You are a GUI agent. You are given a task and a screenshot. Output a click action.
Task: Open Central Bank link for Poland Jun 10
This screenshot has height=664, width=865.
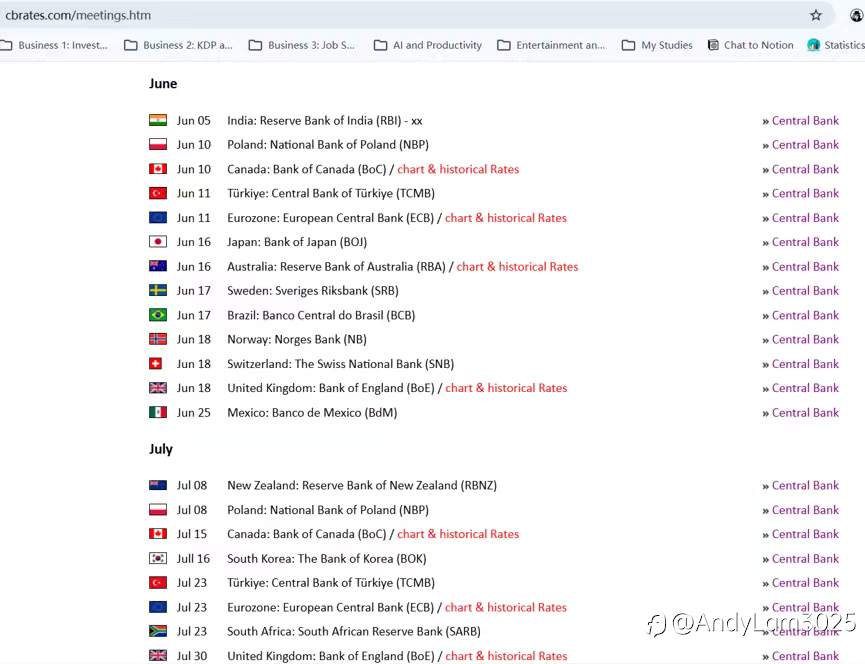(x=805, y=145)
